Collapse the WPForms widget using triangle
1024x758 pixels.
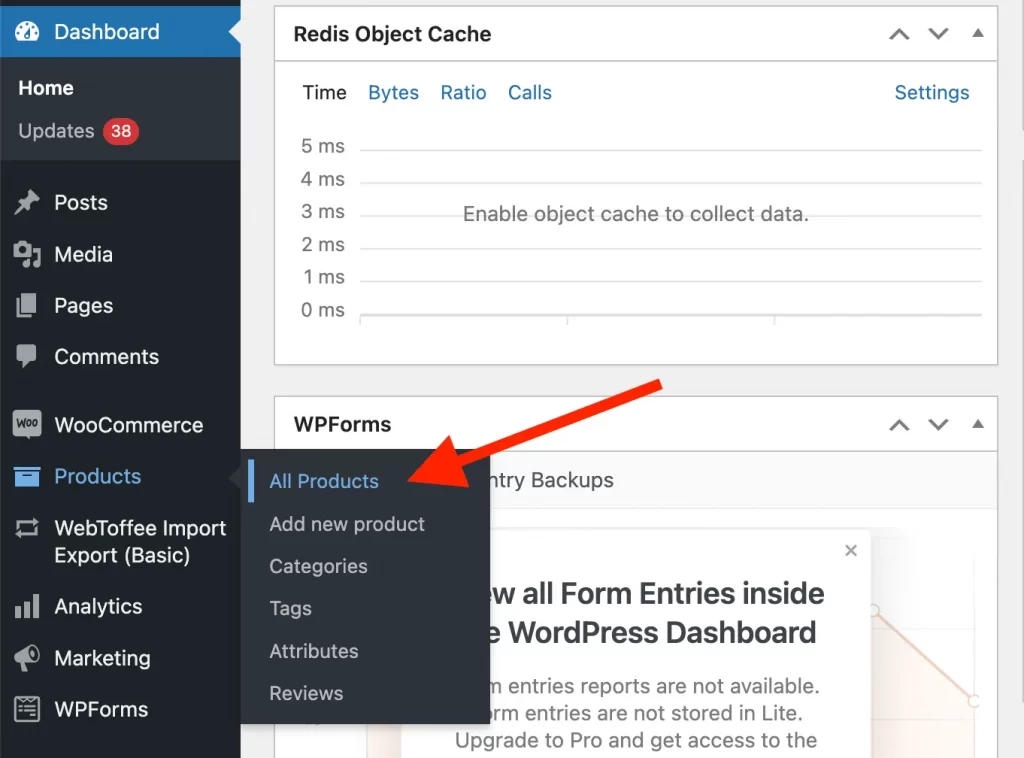978,425
